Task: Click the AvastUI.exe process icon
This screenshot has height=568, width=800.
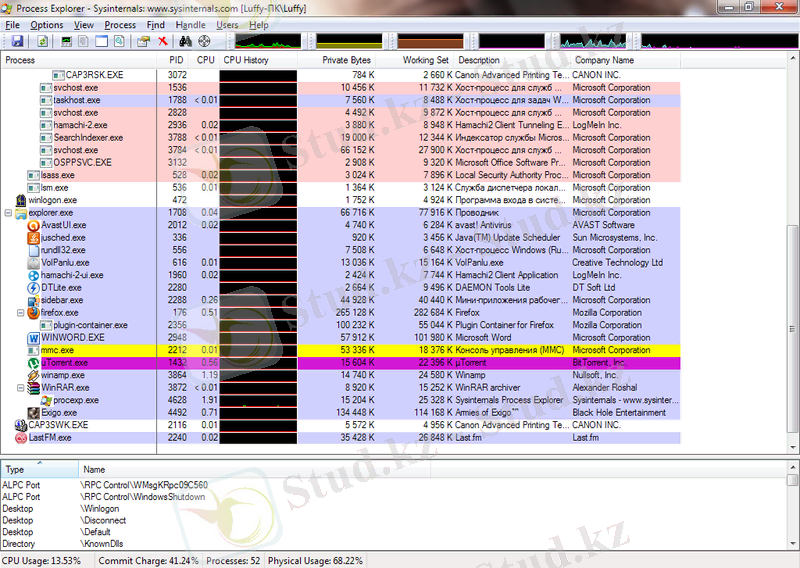Action: click(33, 225)
